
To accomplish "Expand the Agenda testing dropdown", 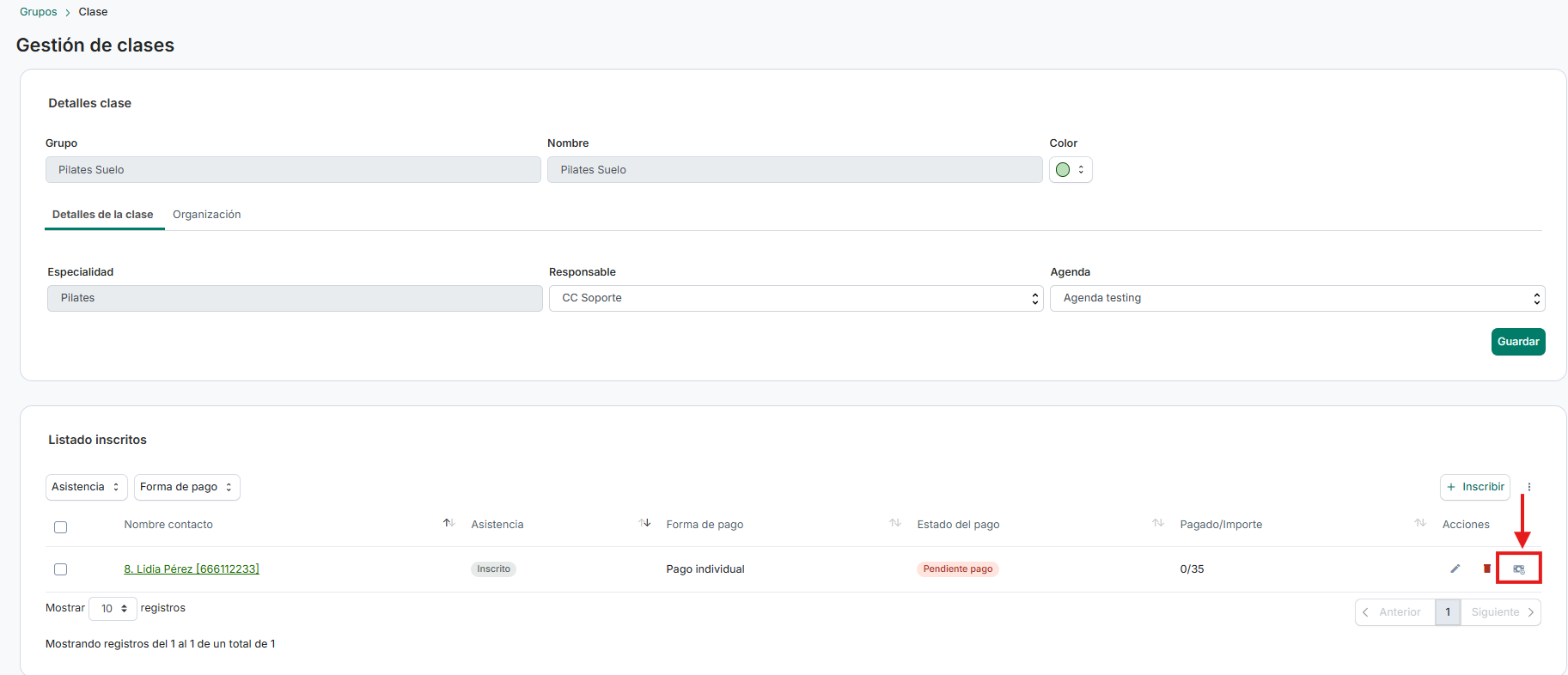I will (1297, 298).
